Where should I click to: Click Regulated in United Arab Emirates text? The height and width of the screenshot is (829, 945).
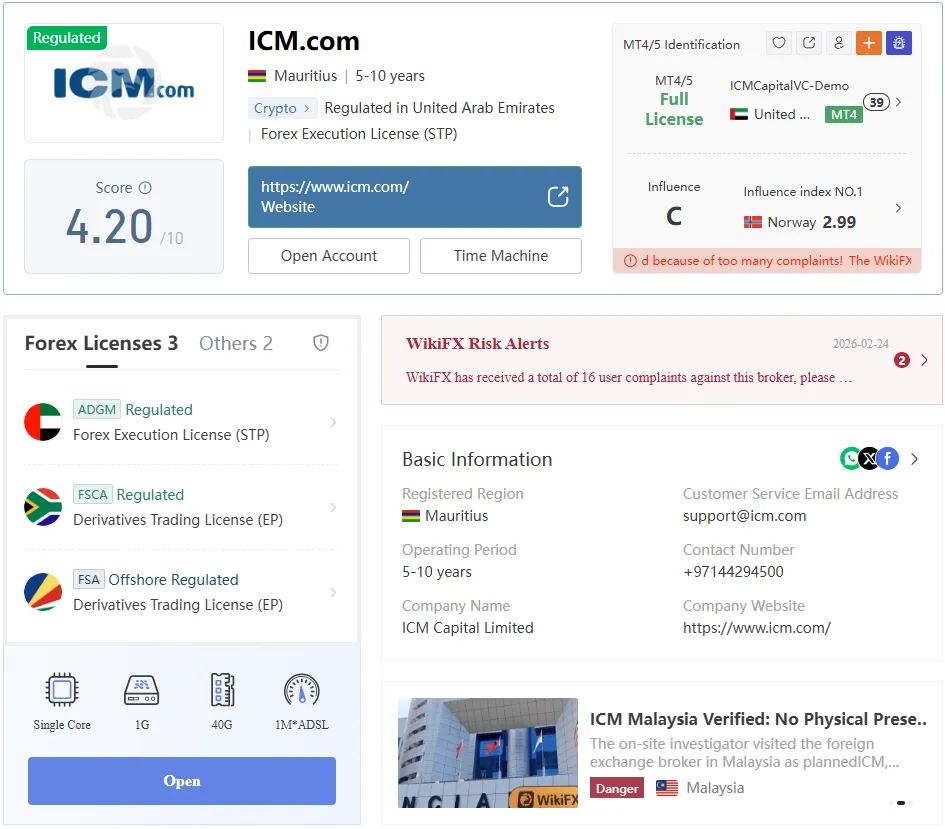point(439,108)
